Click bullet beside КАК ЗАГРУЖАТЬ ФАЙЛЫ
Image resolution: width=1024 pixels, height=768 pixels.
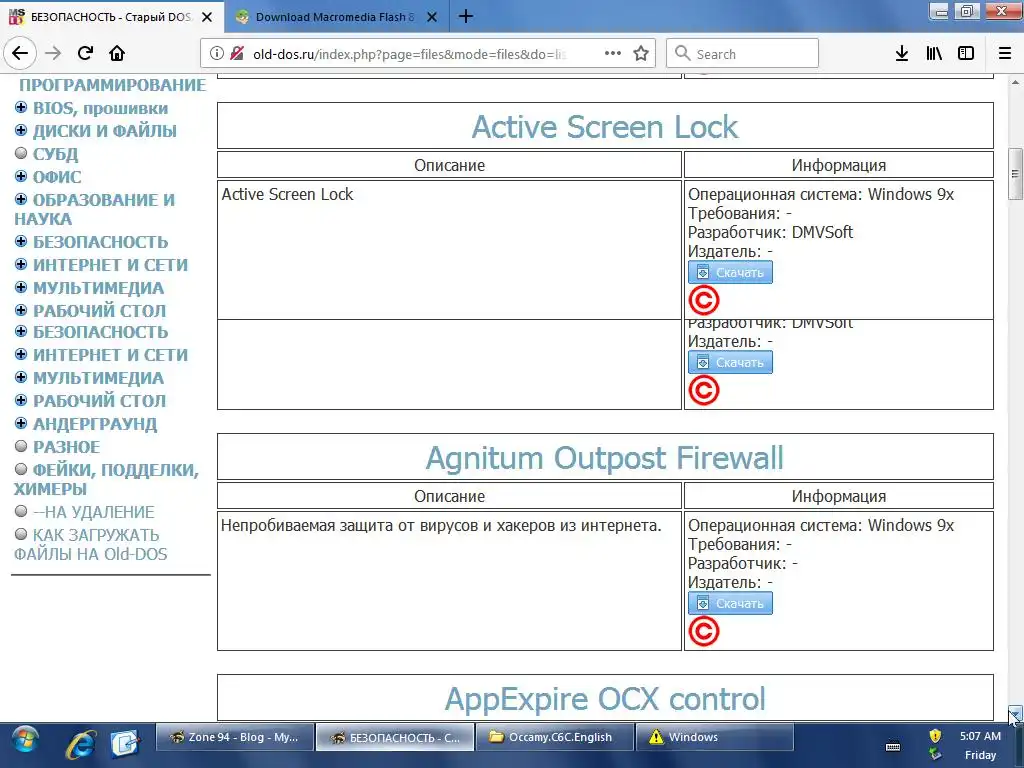point(21,534)
